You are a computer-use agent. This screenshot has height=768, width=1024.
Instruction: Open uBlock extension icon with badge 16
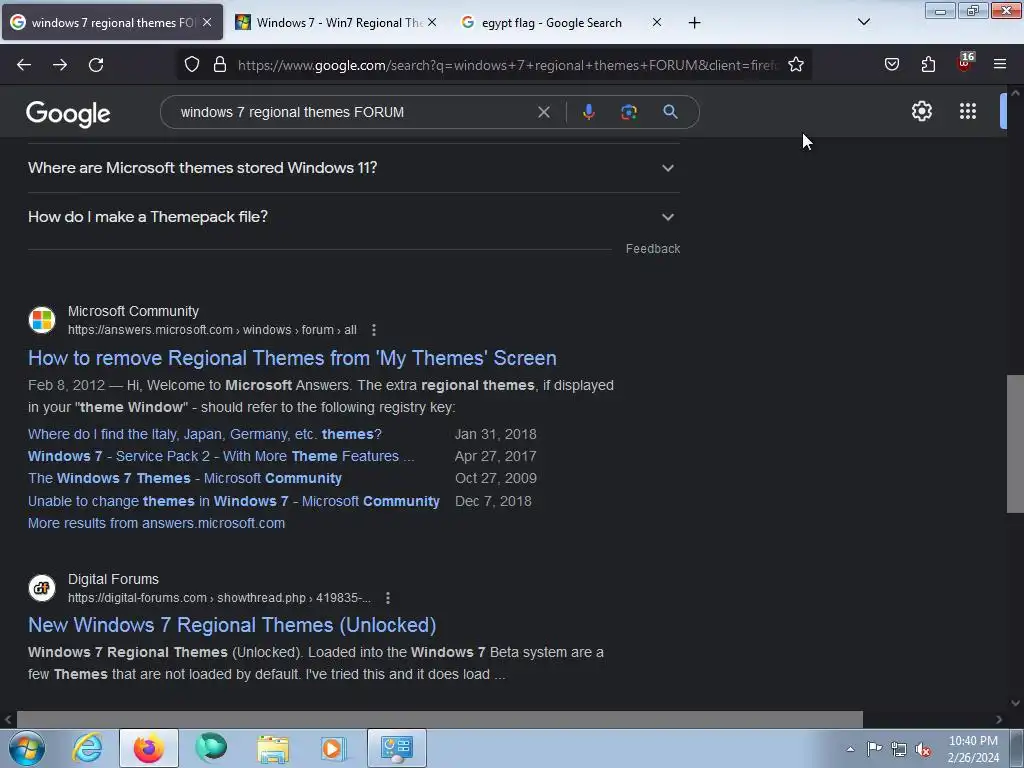(x=965, y=63)
